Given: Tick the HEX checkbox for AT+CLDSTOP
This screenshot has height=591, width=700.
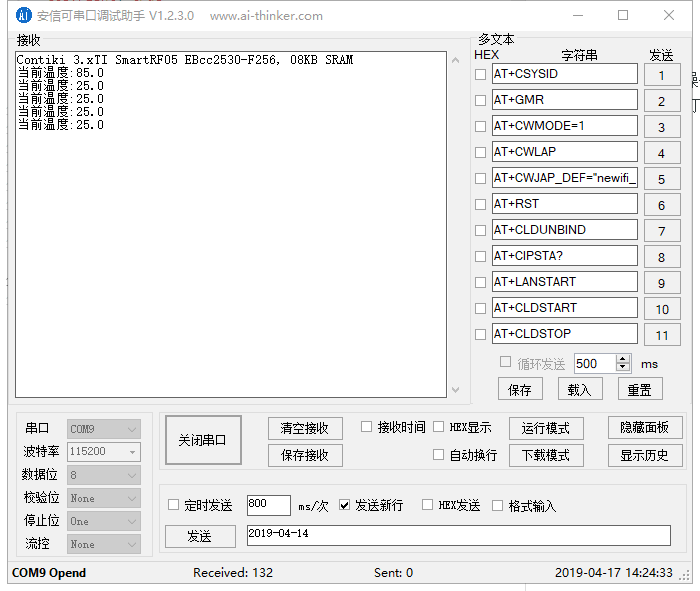Looking at the screenshot, I should 480,334.
